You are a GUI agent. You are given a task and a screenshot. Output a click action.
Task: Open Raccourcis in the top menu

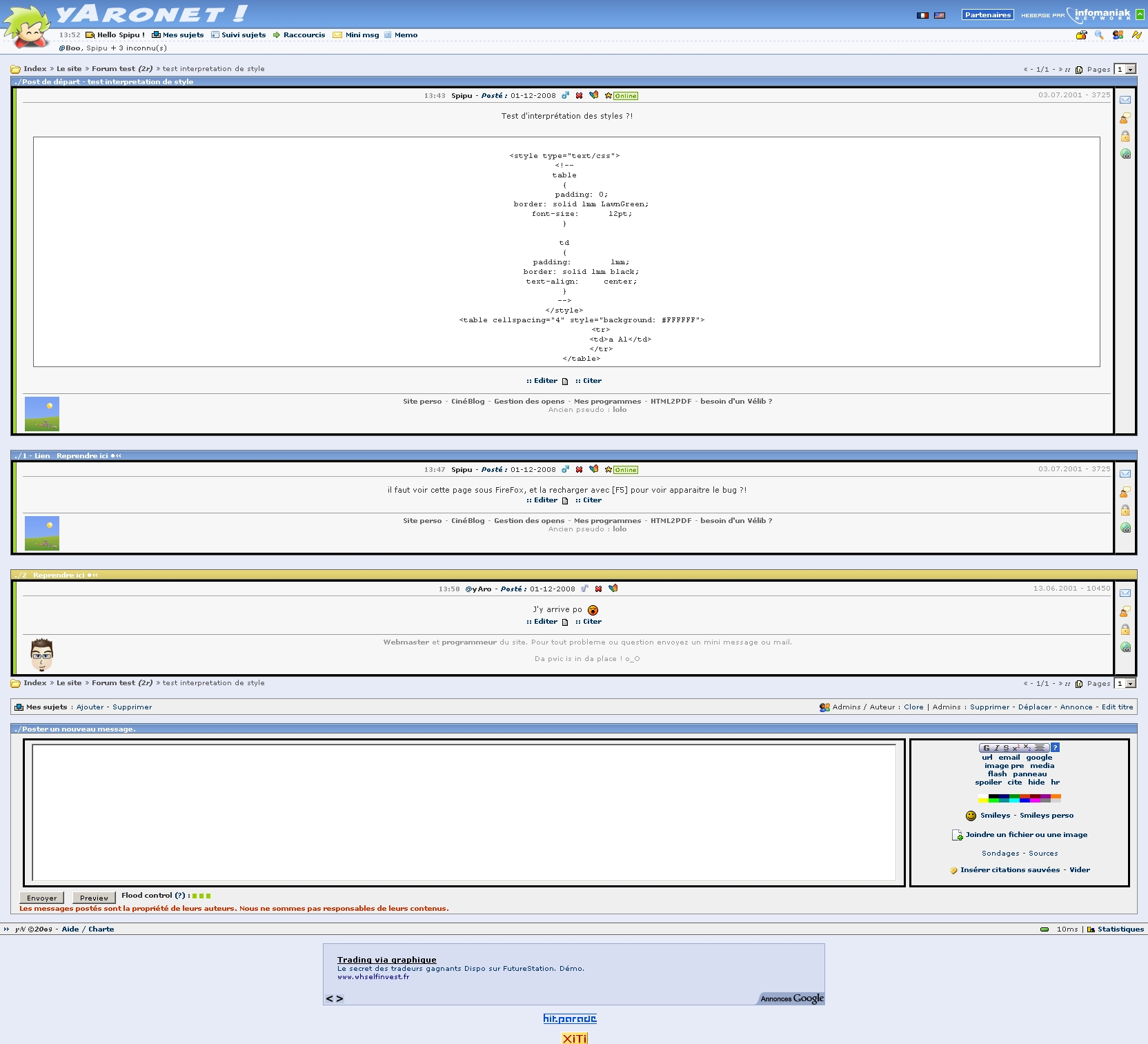[304, 35]
